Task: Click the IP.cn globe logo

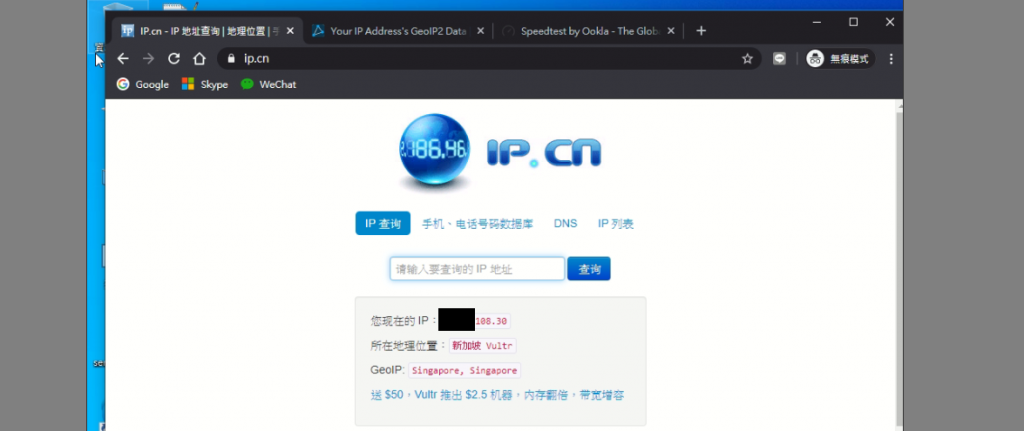Action: (434, 153)
